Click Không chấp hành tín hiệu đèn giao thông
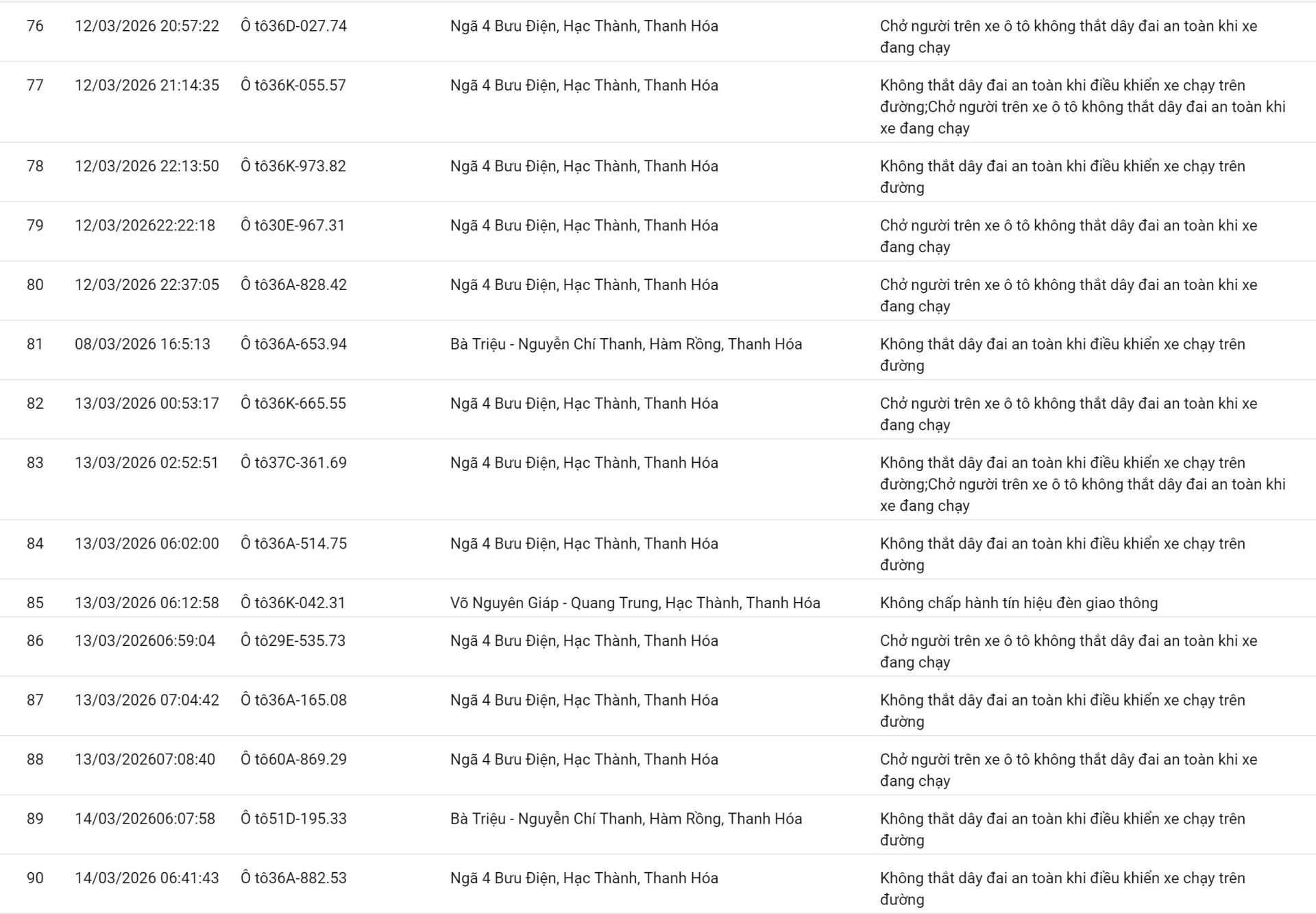This screenshot has width=1316, height=914. pyautogui.click(x=1019, y=603)
